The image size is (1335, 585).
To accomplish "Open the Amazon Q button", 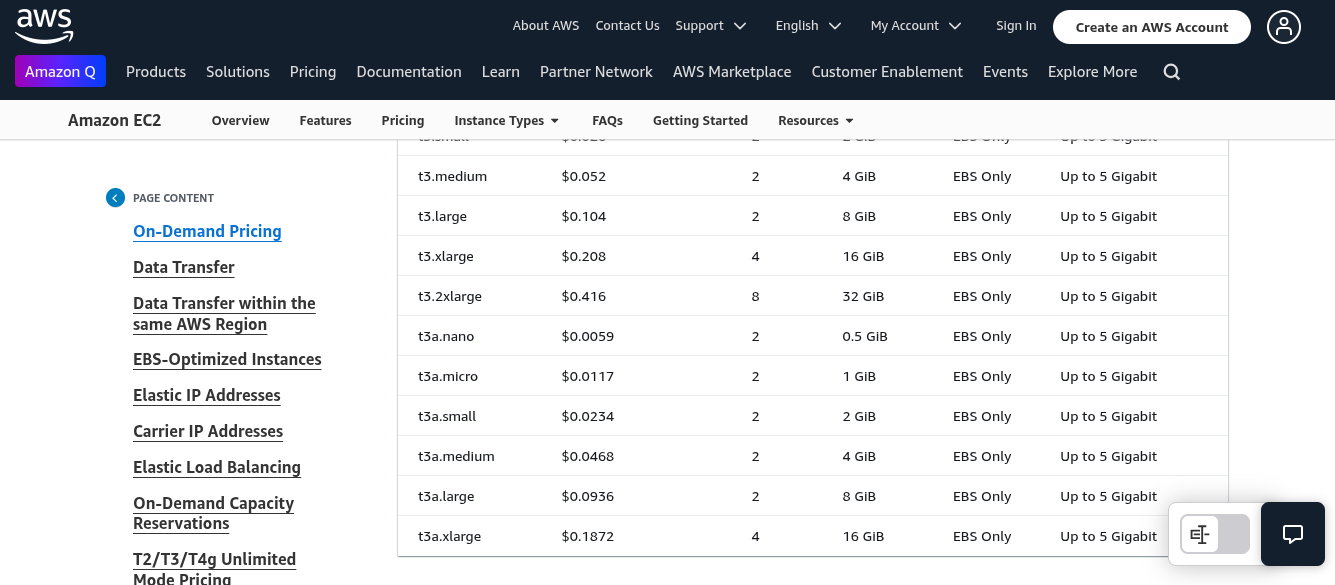I will (x=60, y=72).
